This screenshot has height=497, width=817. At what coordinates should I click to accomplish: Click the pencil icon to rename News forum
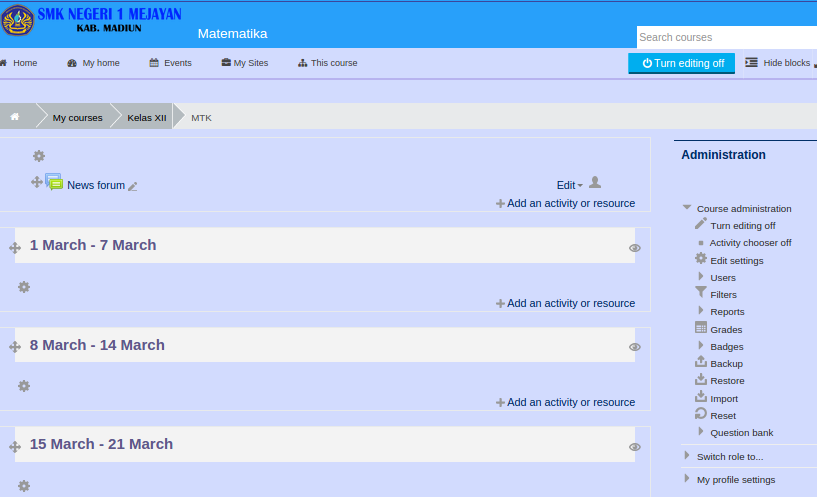click(133, 187)
